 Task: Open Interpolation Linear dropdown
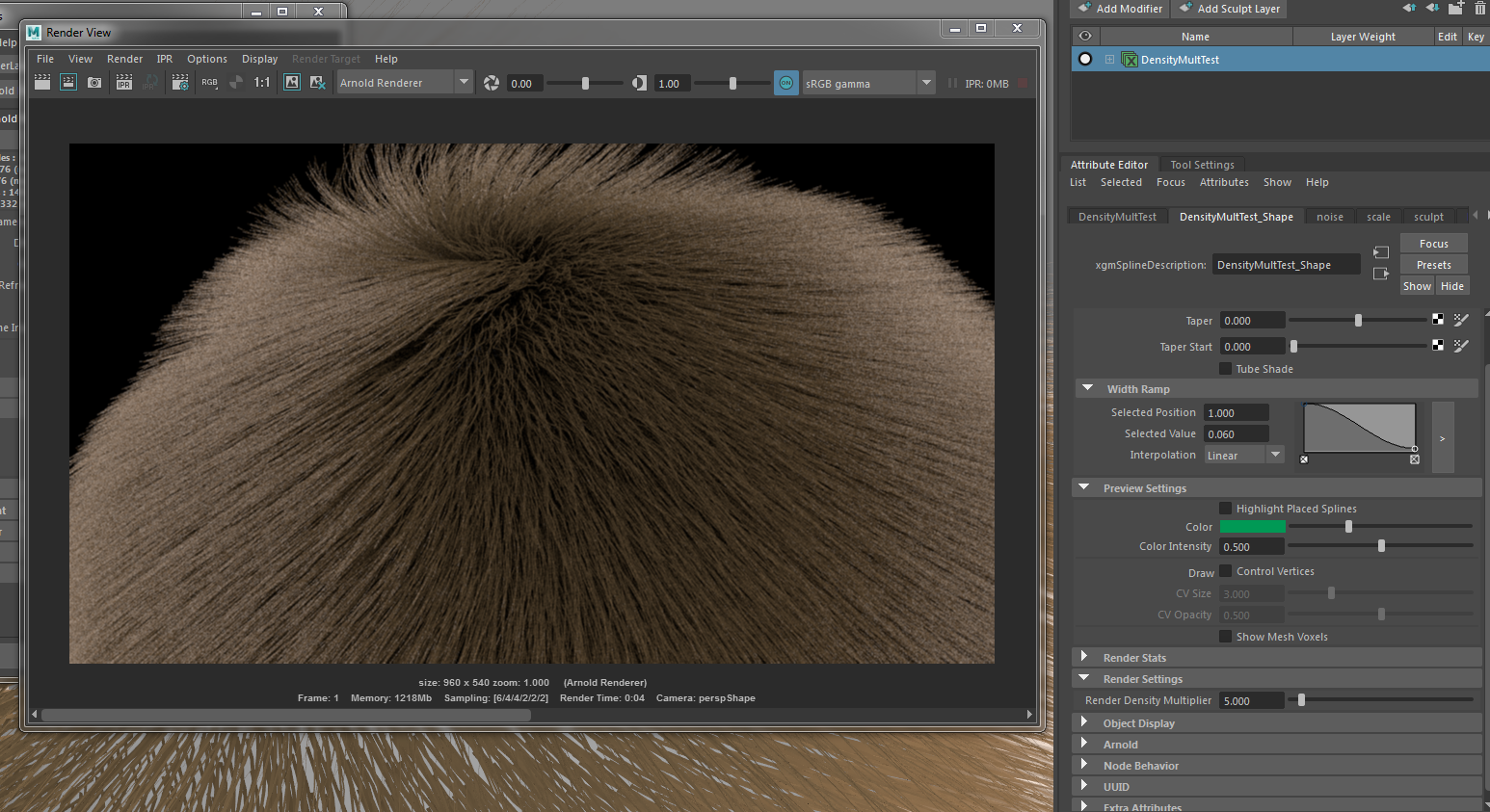point(1244,455)
